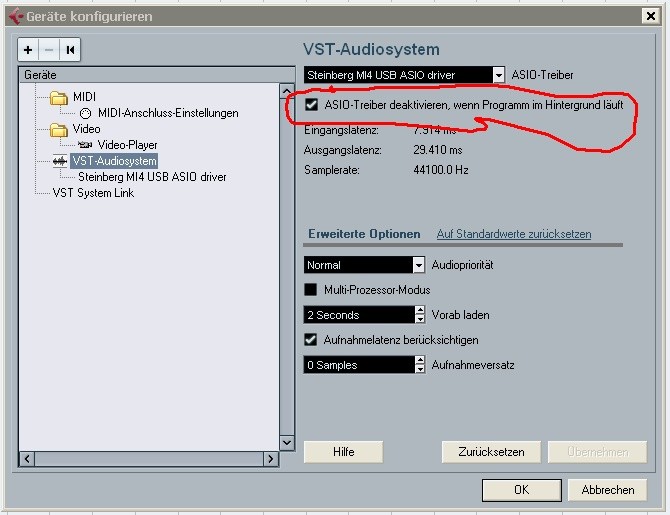The width and height of the screenshot is (670, 515).
Task: Select MIDI-Anschluss-Einstellungen tree entry
Action: pyautogui.click(x=168, y=113)
